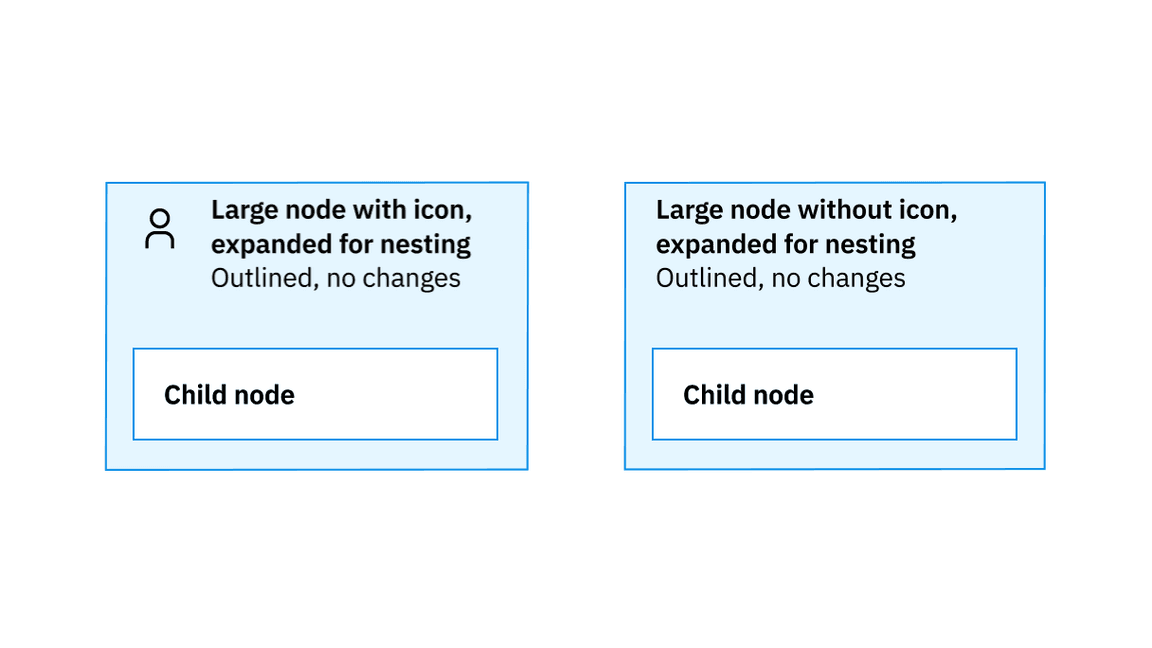Click "expanded for nesting" in the iconless node

tap(786, 244)
